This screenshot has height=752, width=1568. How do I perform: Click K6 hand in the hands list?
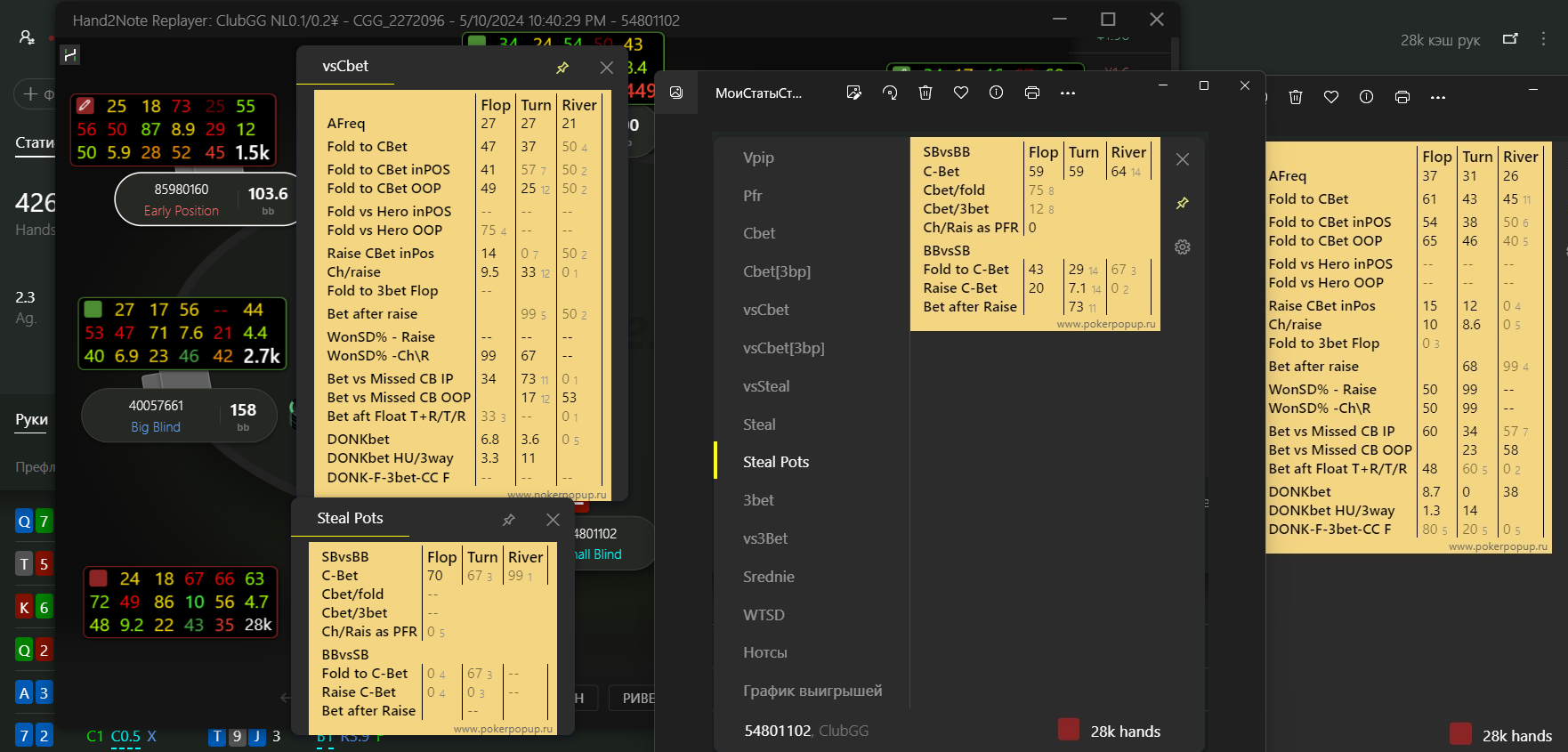[x=34, y=608]
